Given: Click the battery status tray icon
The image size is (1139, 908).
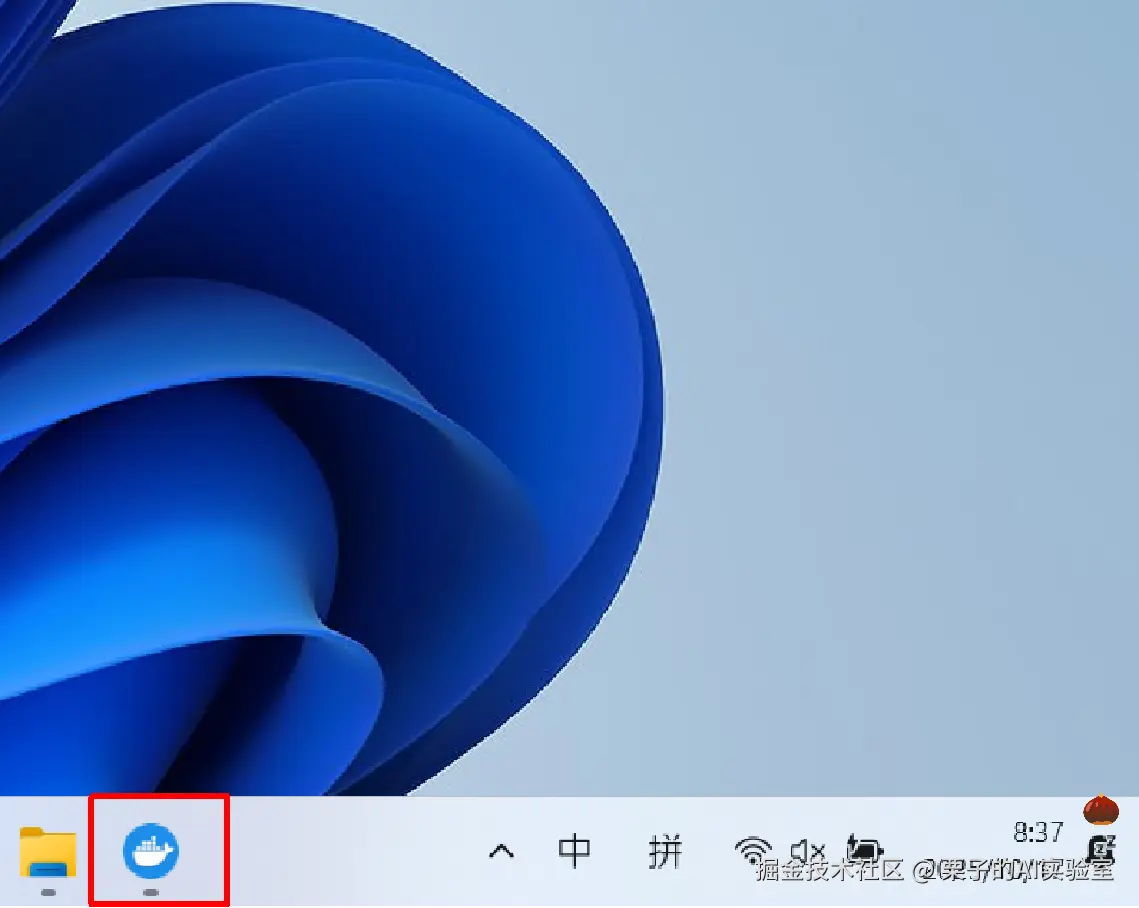Looking at the screenshot, I should click(864, 848).
